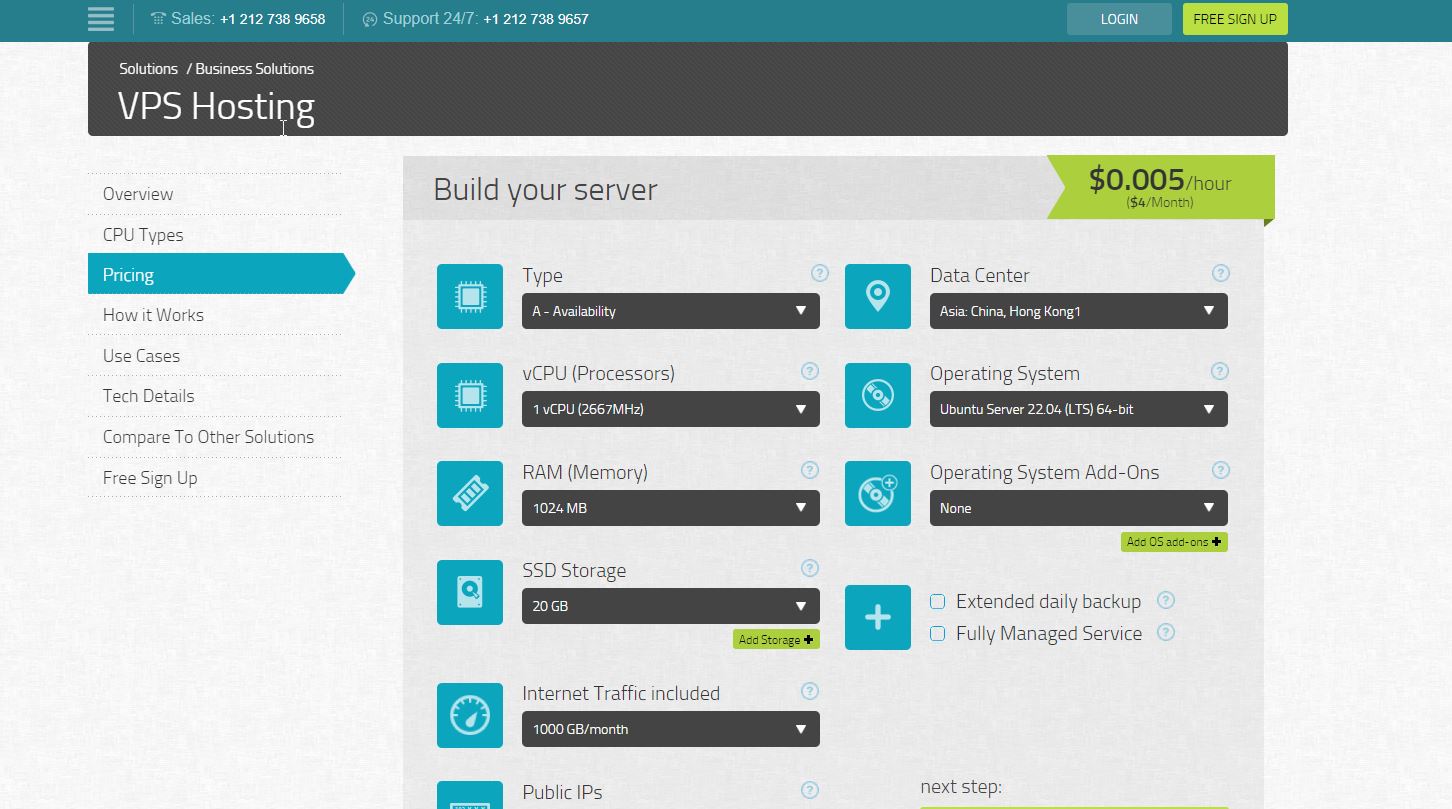Viewport: 1452px width, 809px height.
Task: Open help tooltip for Data Center
Action: click(x=1220, y=273)
